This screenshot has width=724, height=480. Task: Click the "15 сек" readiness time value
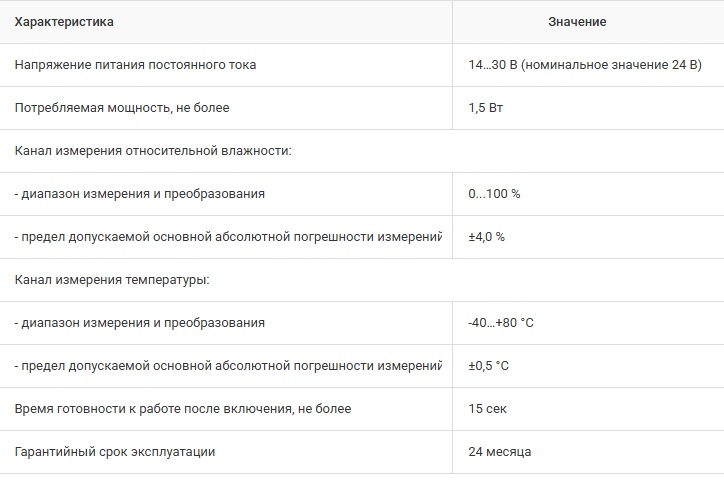click(x=487, y=409)
